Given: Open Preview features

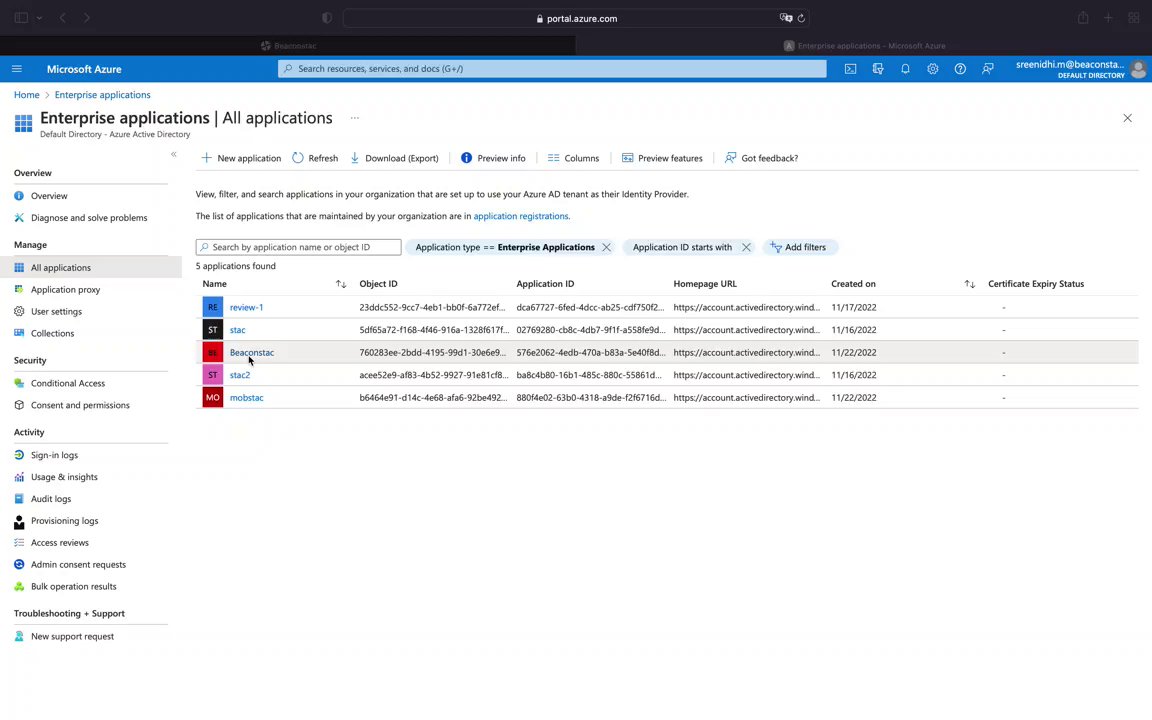Looking at the screenshot, I should click(x=662, y=158).
